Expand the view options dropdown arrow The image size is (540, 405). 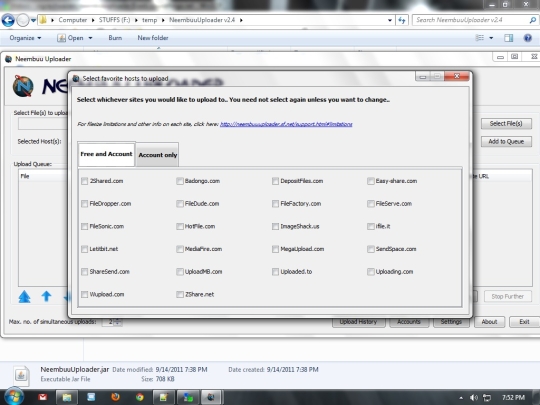[x=491, y=38]
